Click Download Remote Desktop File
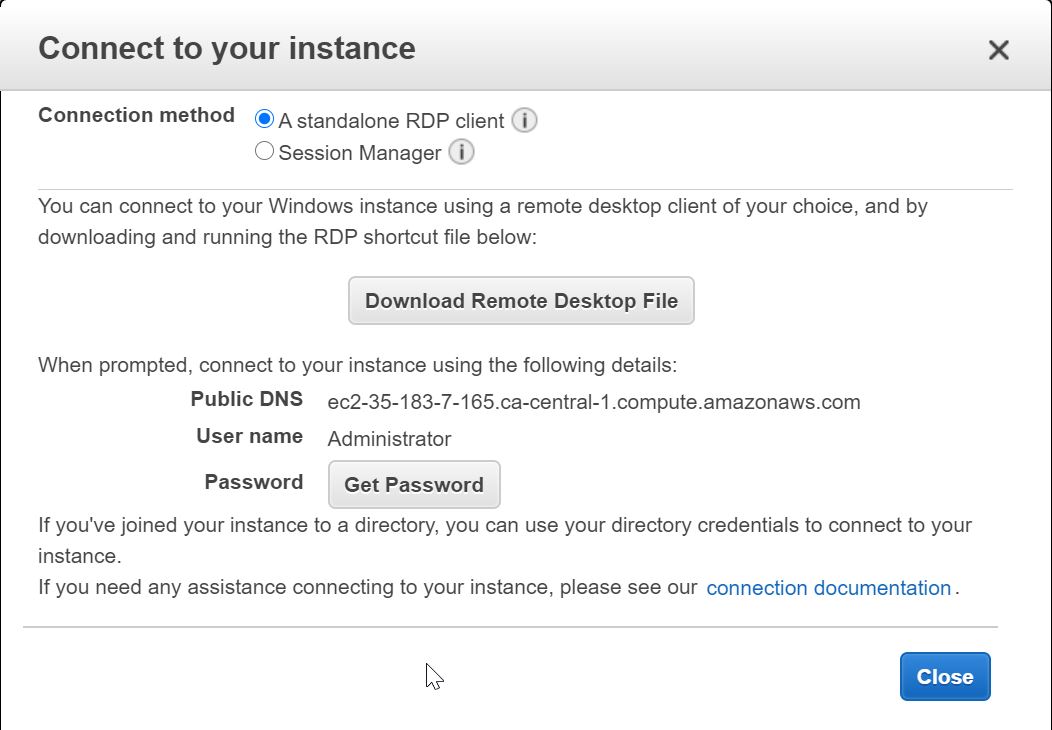 point(521,300)
